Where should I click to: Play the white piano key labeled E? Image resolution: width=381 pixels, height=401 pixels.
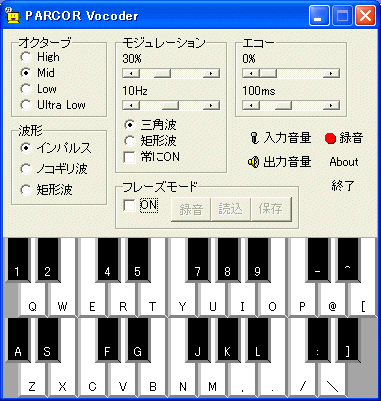click(92, 300)
